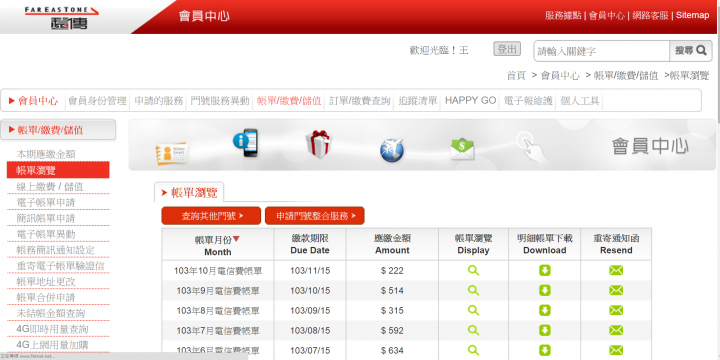Click the FarEasTone logo
This screenshot has width=720, height=360.
click(x=62, y=17)
